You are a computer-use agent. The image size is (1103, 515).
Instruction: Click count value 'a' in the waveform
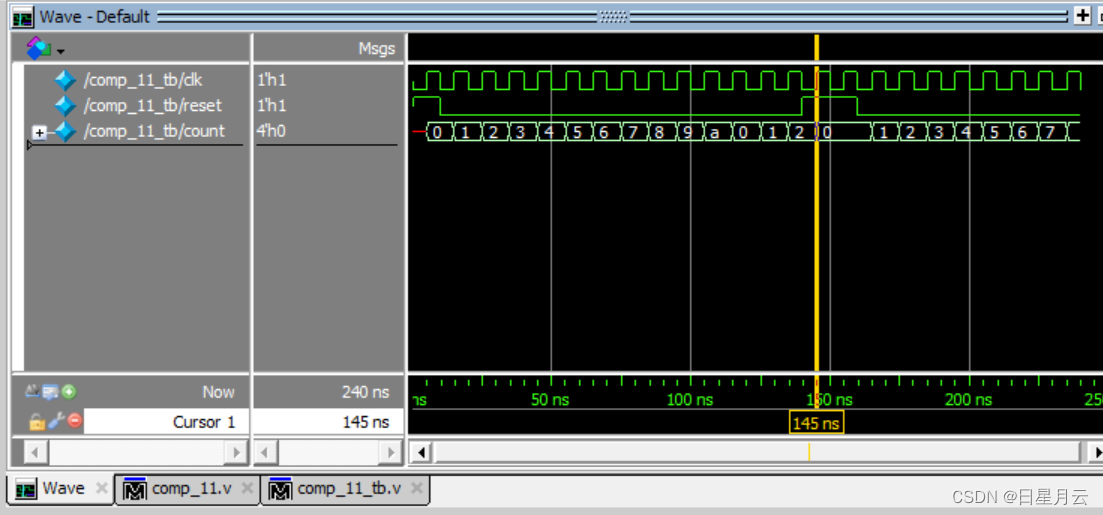(x=715, y=132)
